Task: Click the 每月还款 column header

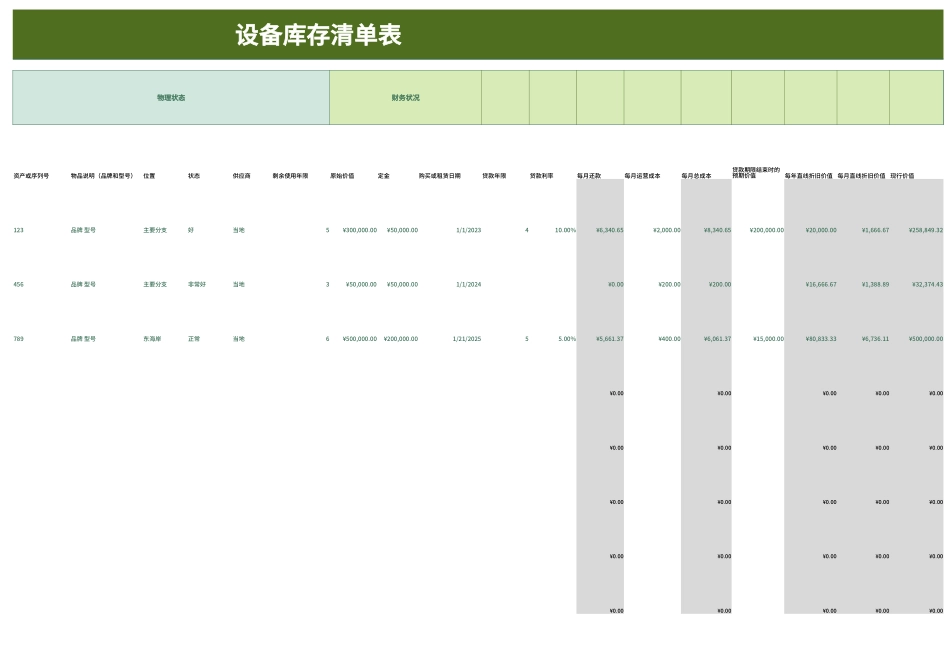Action: coord(589,176)
